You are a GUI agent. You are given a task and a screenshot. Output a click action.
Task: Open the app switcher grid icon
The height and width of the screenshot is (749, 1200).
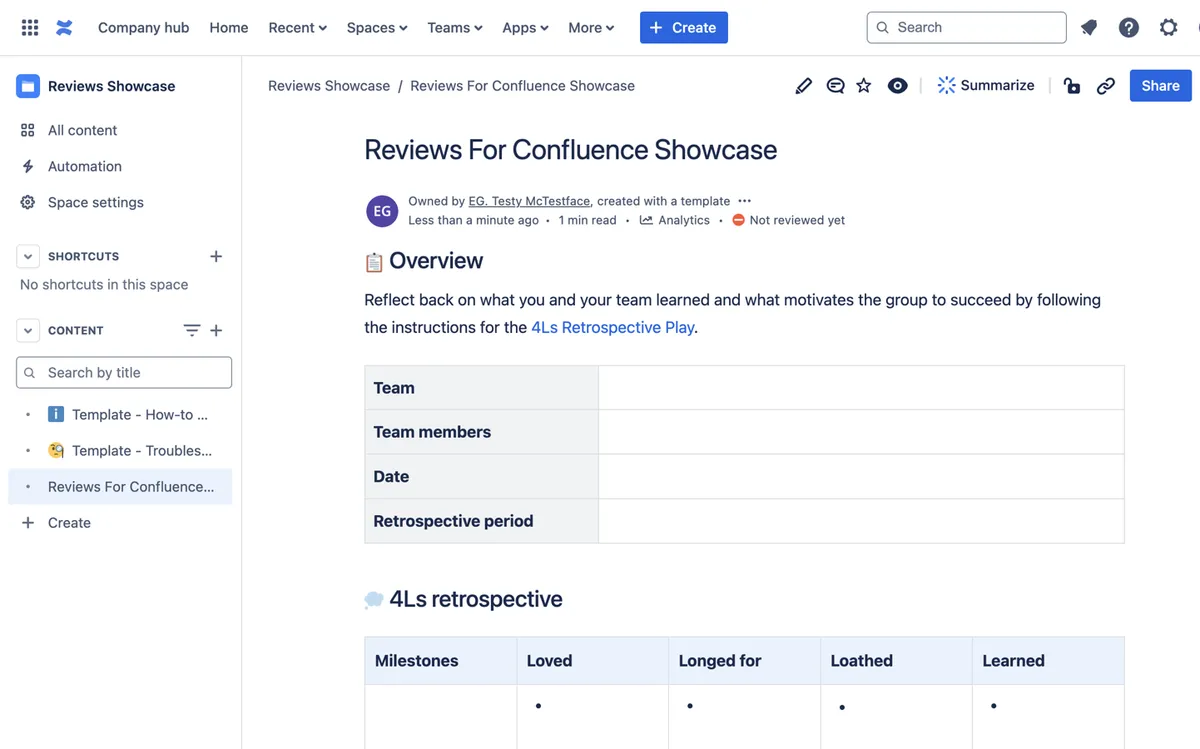[30, 28]
